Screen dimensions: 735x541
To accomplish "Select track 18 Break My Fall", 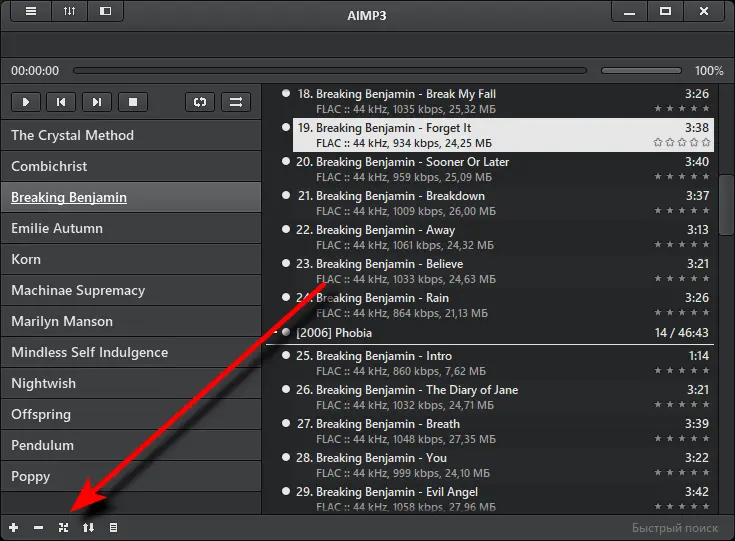I will click(x=503, y=101).
